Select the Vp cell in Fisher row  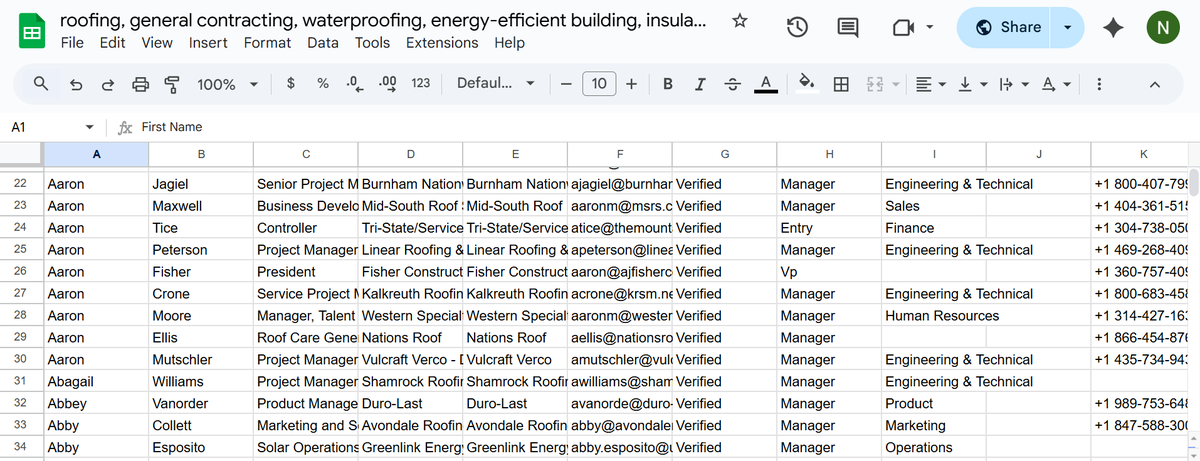828,271
